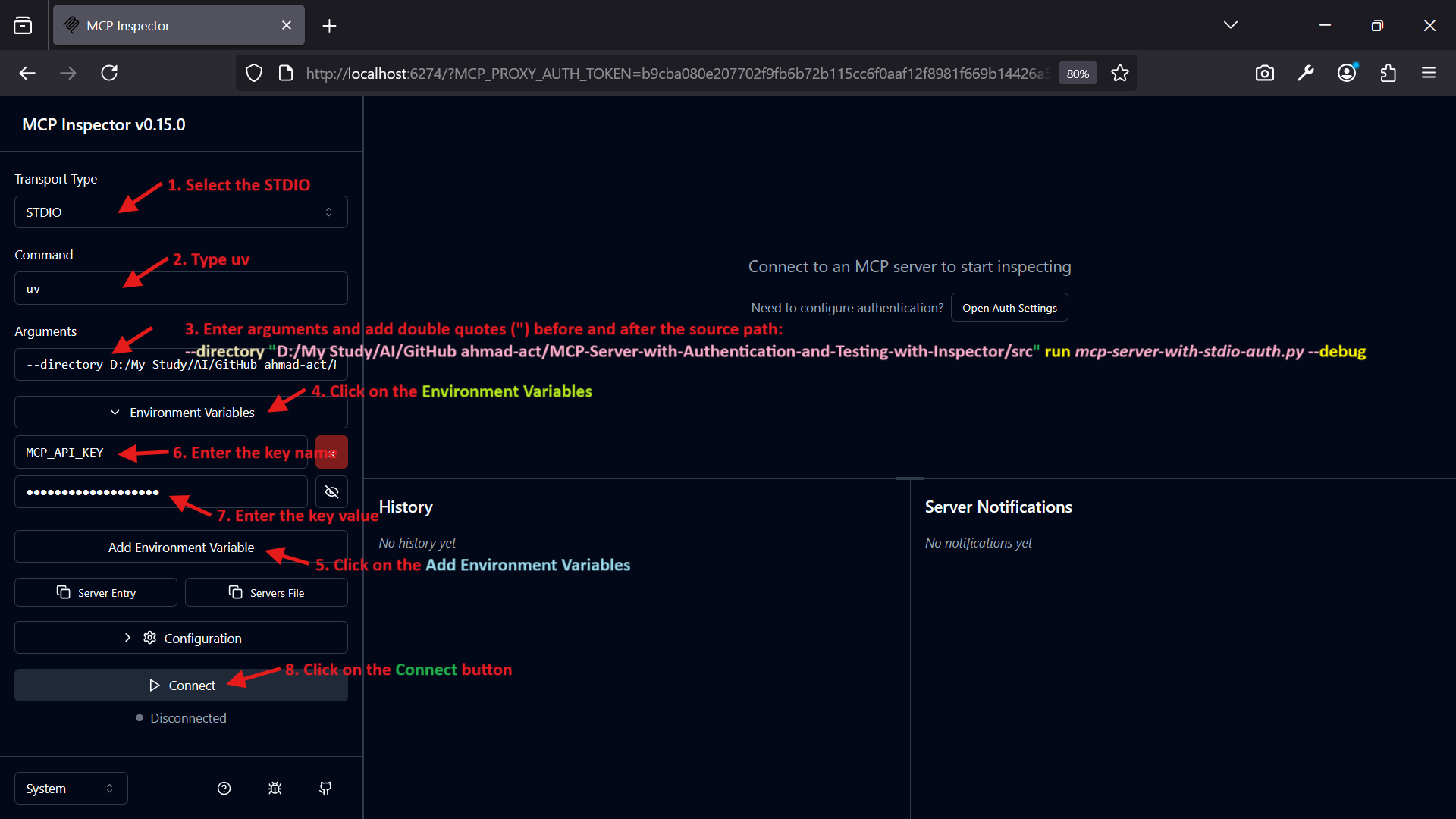Delete the MCP_API_KEY variable
The image size is (1456, 819).
tap(331, 453)
